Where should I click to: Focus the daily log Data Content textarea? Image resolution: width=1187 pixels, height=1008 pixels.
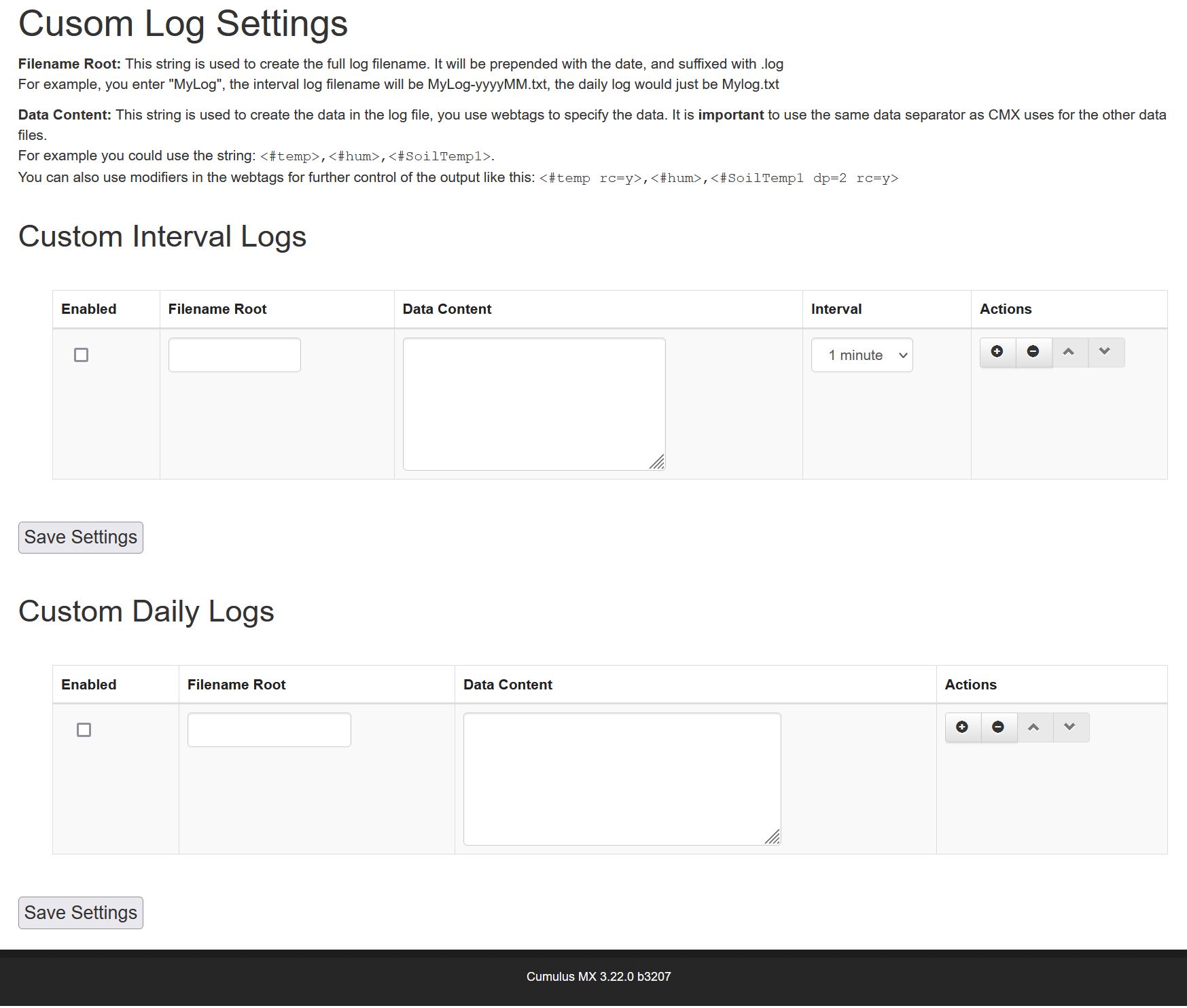pos(622,779)
